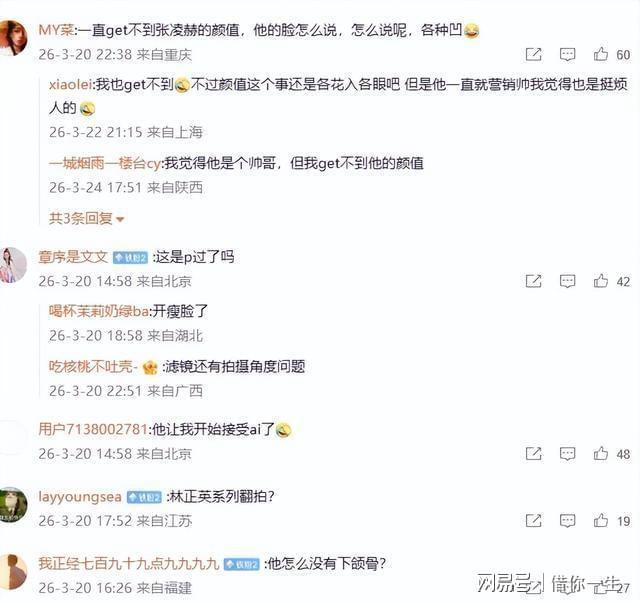The image size is (640, 603).
Task: Open MY菜's user profile name link
Action: pyautogui.click(x=56, y=30)
